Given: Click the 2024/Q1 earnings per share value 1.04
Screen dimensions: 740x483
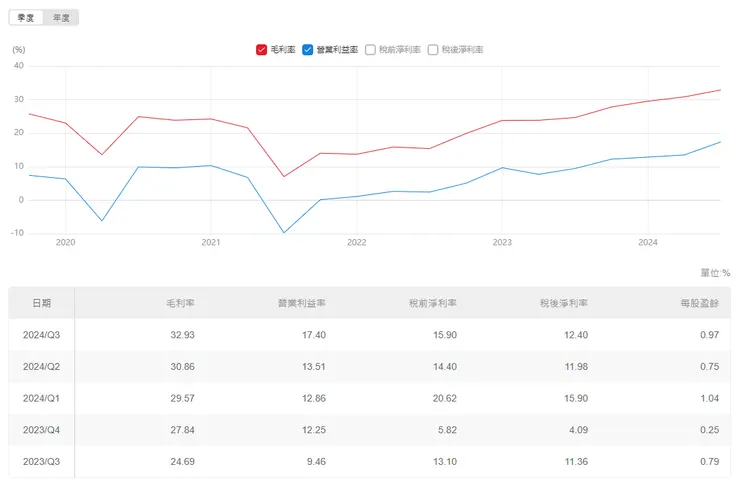Looking at the screenshot, I should point(707,398).
